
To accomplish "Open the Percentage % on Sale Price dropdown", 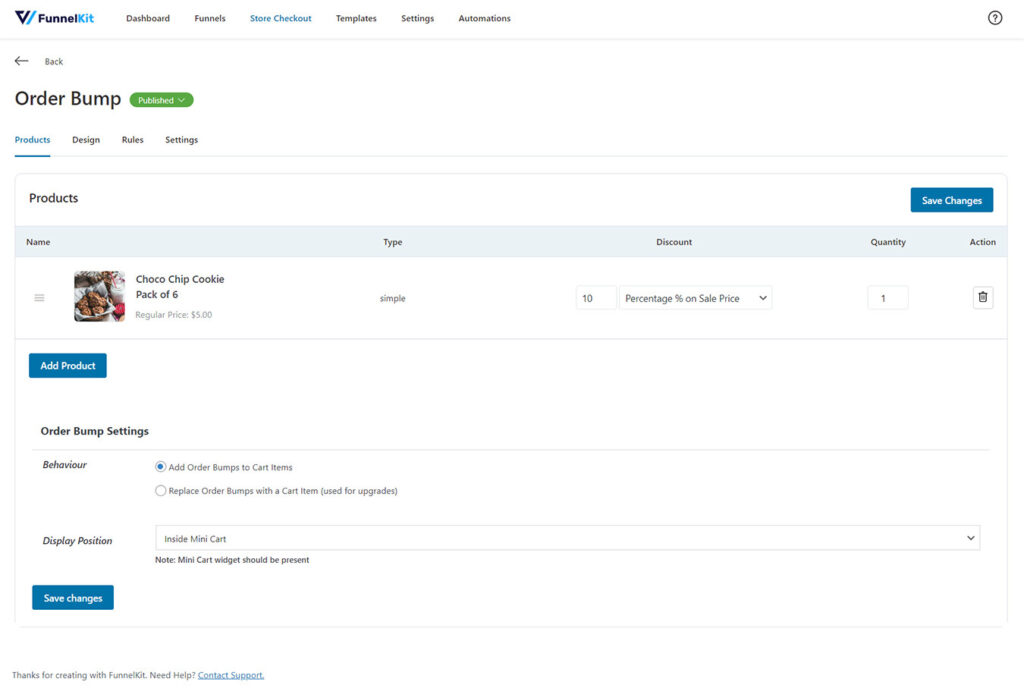I will [x=696, y=298].
